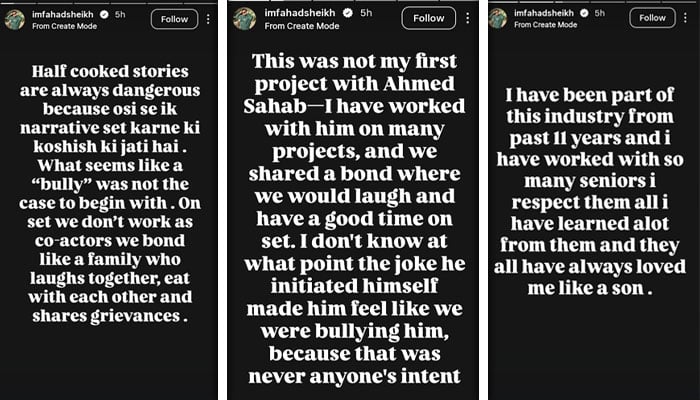The height and width of the screenshot is (400, 700).
Task: Click verified badge on '11 years' story
Action: (x=584, y=13)
